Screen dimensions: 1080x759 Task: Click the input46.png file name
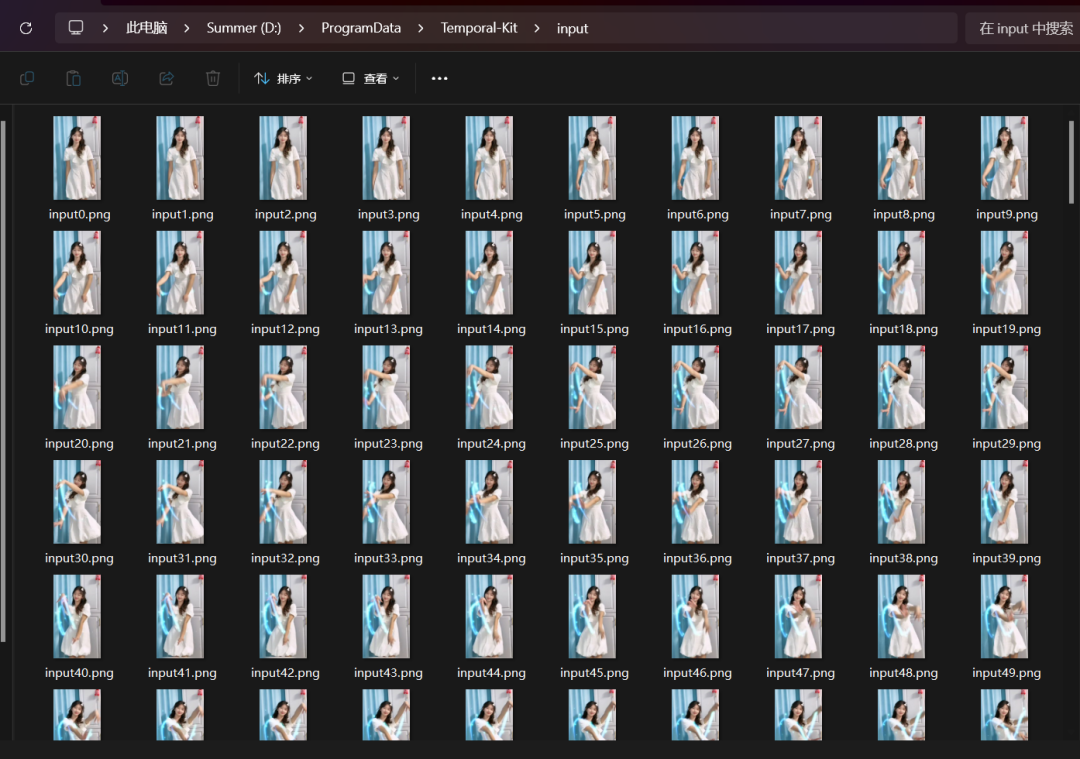coord(698,673)
